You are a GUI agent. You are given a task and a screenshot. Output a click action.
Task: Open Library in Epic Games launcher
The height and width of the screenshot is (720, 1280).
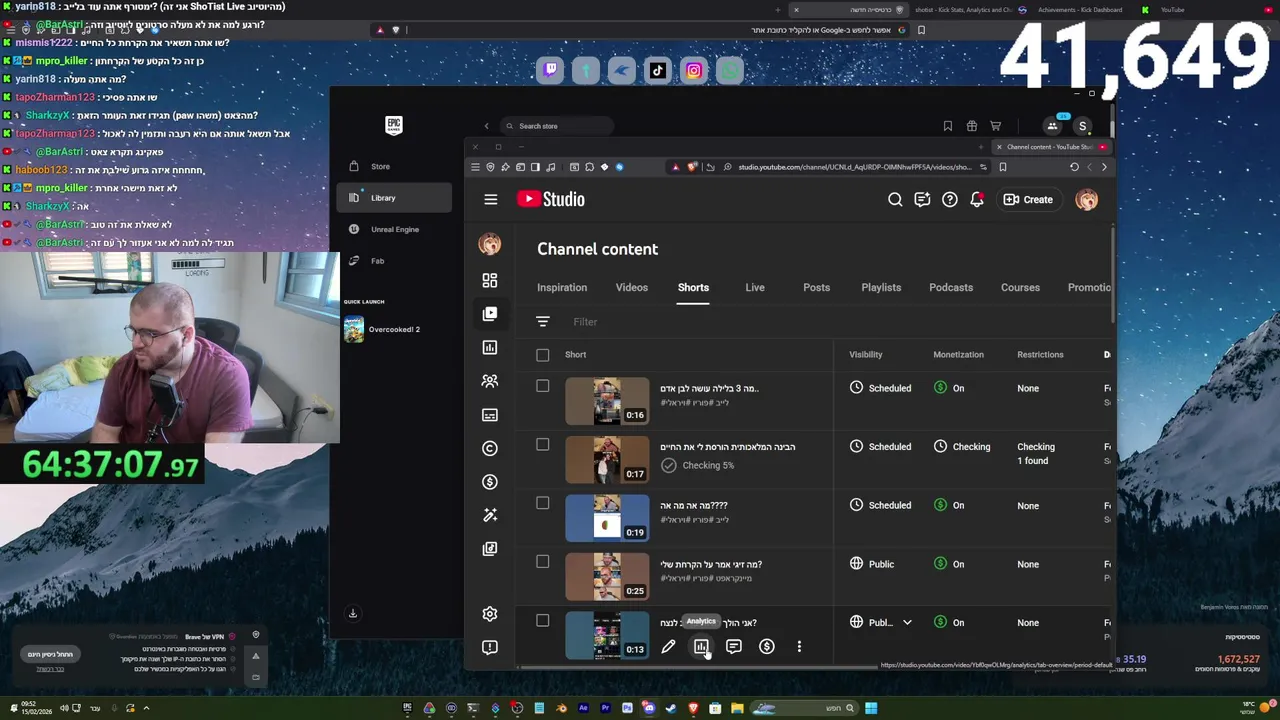point(394,198)
